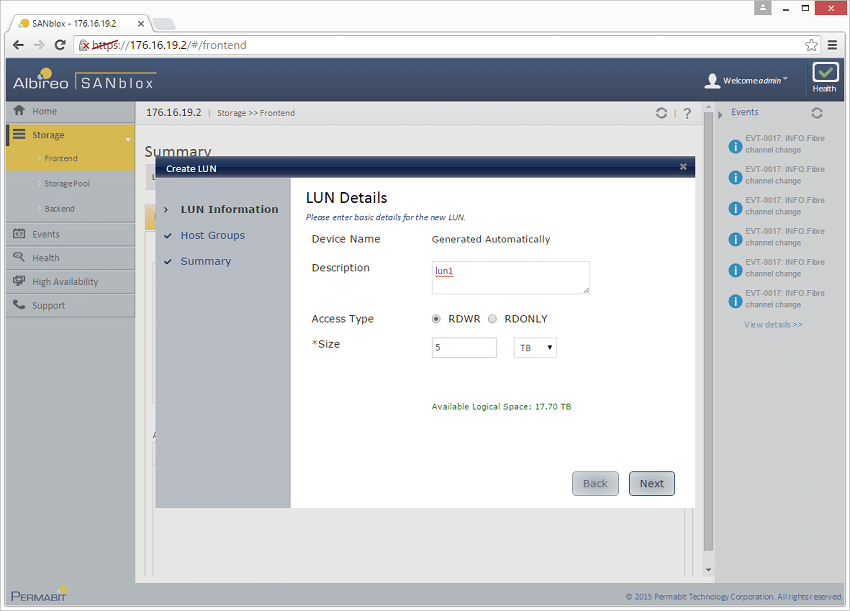
Task: Click the browser address bar
Action: coord(445,45)
